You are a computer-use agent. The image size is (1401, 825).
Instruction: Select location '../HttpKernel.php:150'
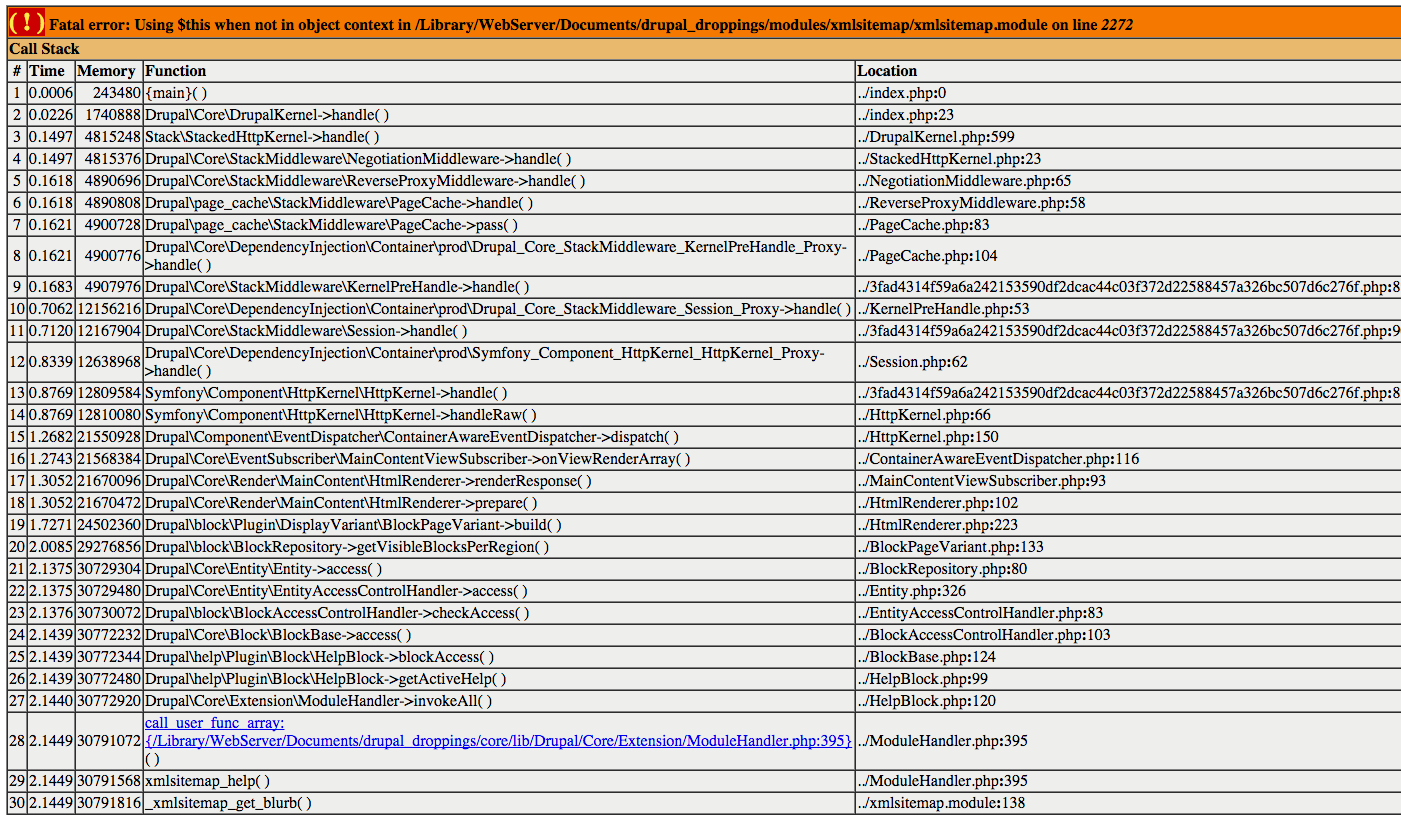pyautogui.click(x=928, y=437)
